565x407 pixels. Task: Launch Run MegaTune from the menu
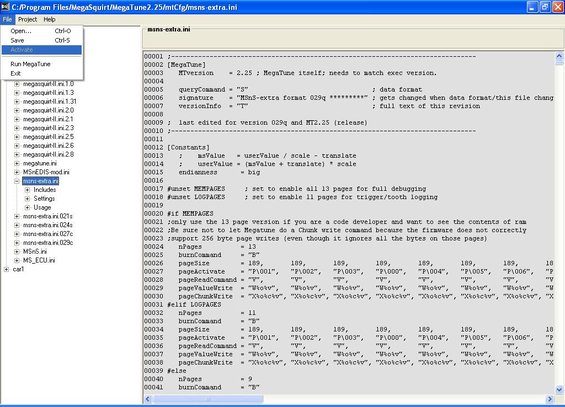click(42, 64)
